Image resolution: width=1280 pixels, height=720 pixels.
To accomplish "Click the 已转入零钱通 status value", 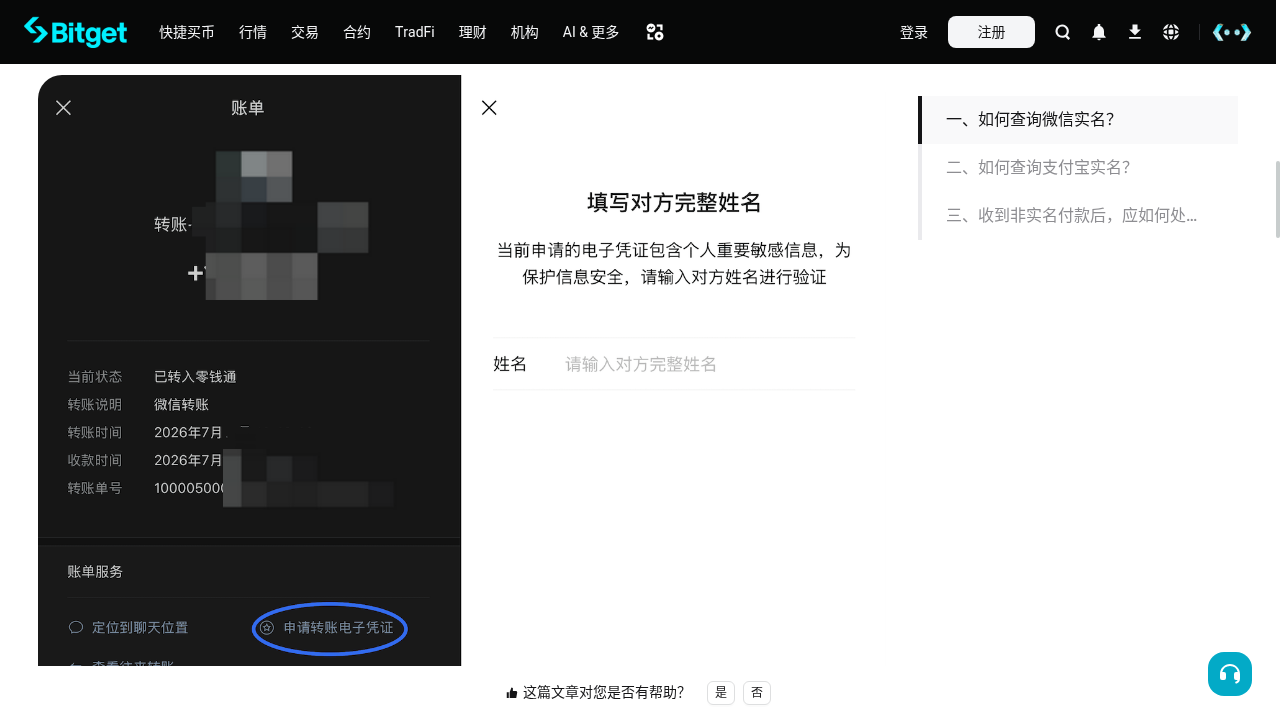I will coord(195,377).
